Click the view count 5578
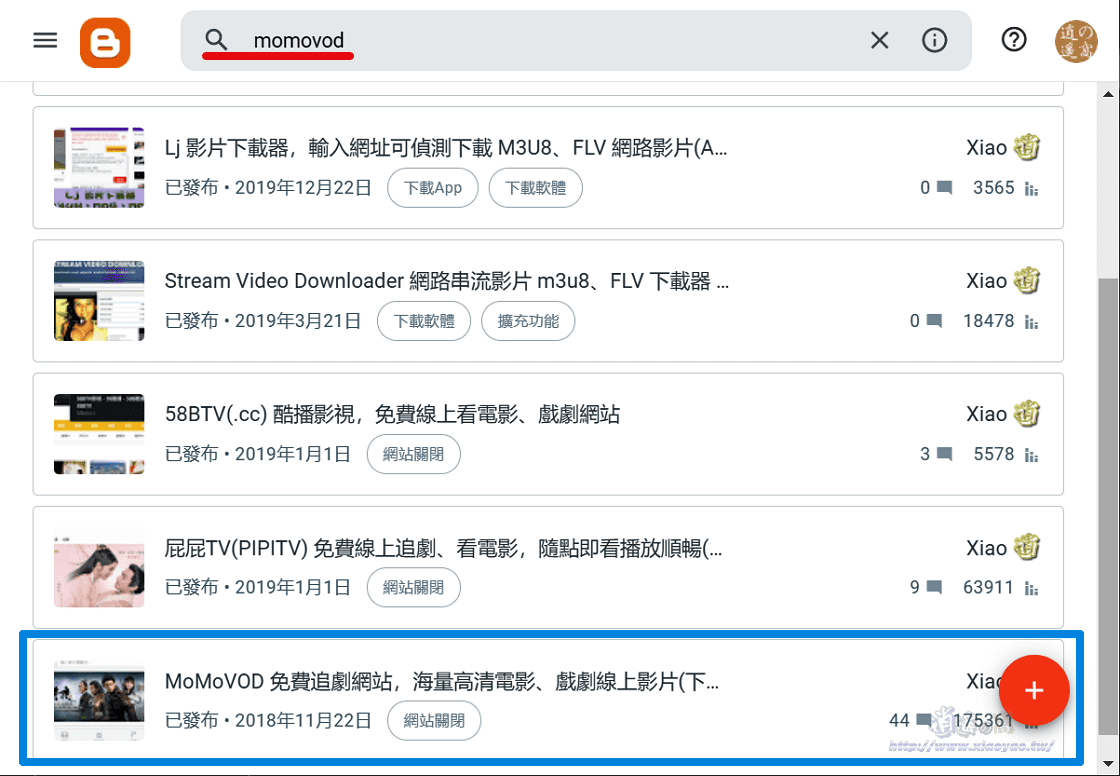 pos(994,454)
